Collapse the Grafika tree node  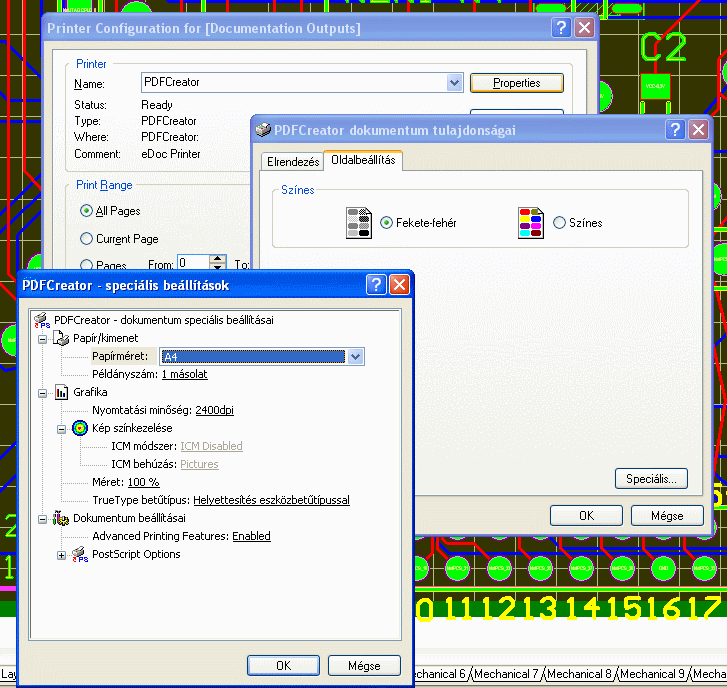pyautogui.click(x=43, y=393)
